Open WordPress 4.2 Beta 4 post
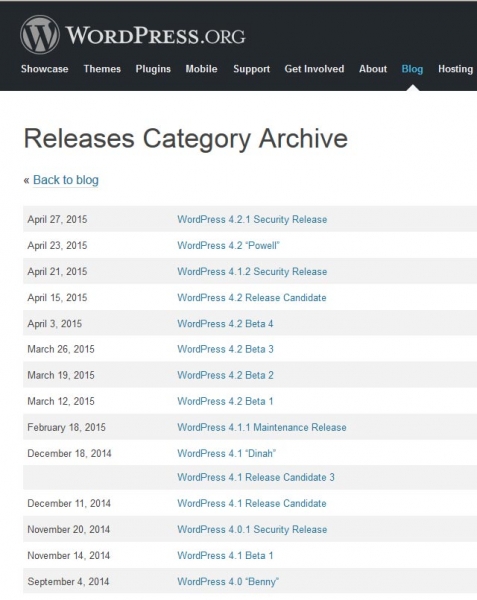 coord(225,323)
